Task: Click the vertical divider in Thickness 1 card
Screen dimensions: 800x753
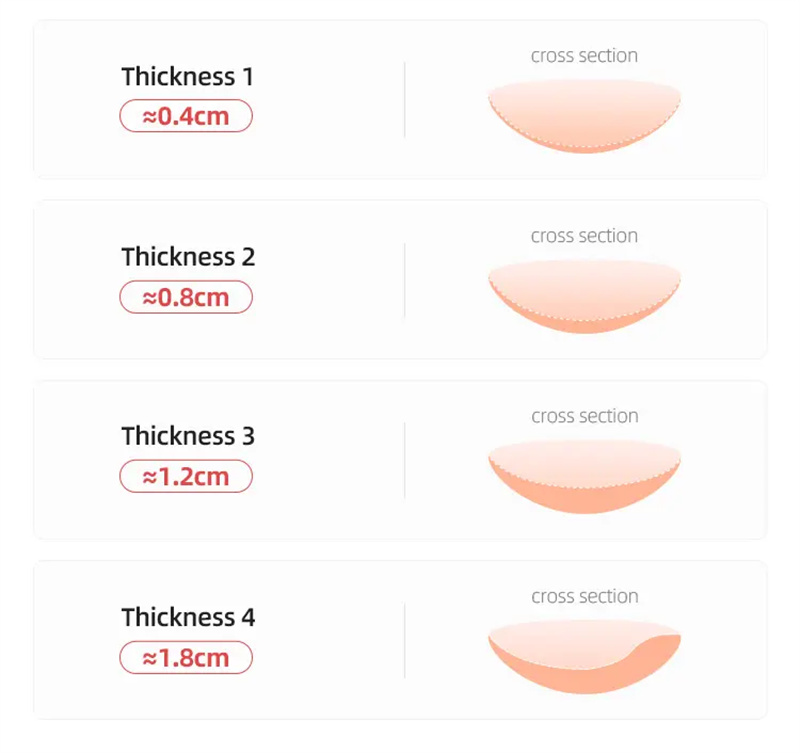Action: (x=405, y=100)
